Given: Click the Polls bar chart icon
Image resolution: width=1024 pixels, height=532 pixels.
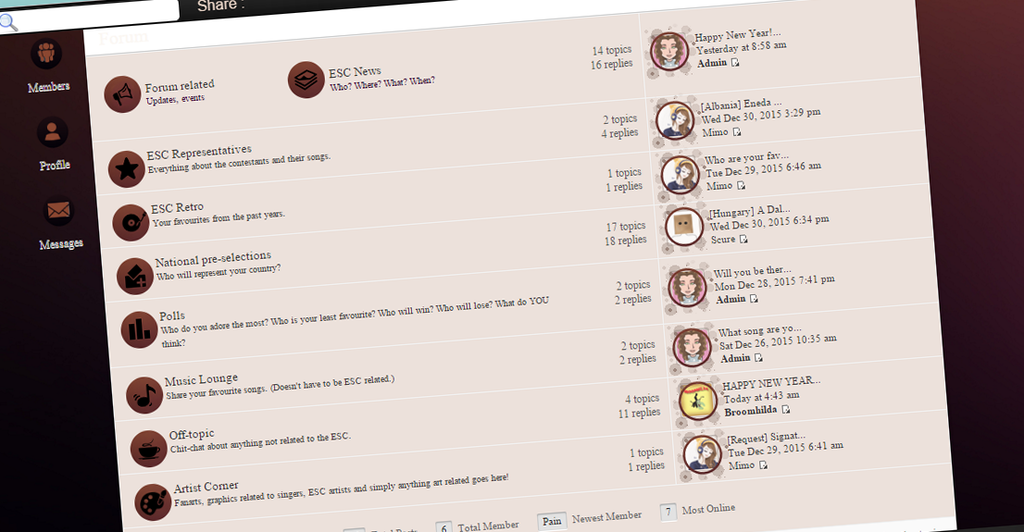Looking at the screenshot, I should click(x=140, y=330).
